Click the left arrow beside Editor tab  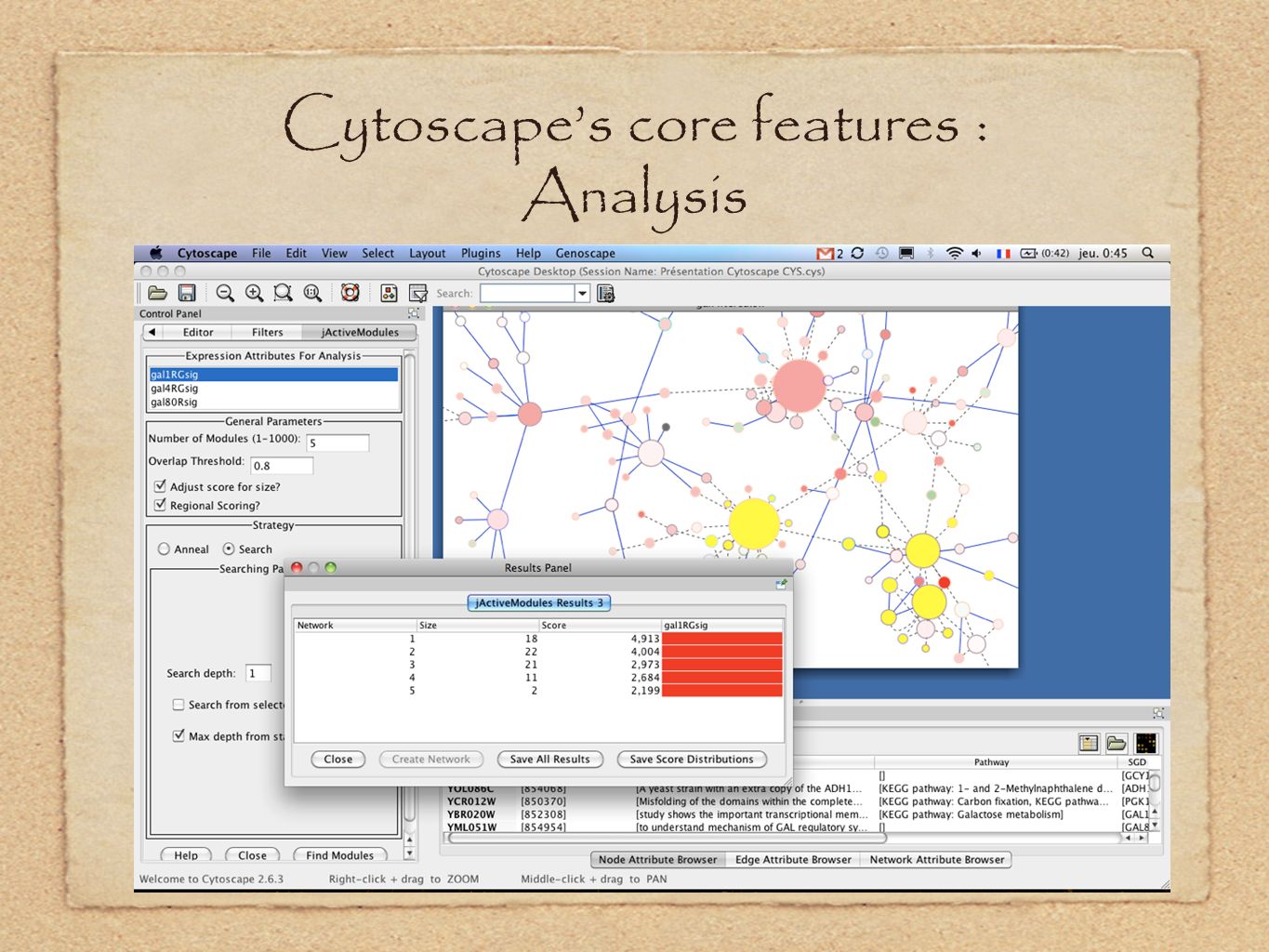click(x=152, y=332)
